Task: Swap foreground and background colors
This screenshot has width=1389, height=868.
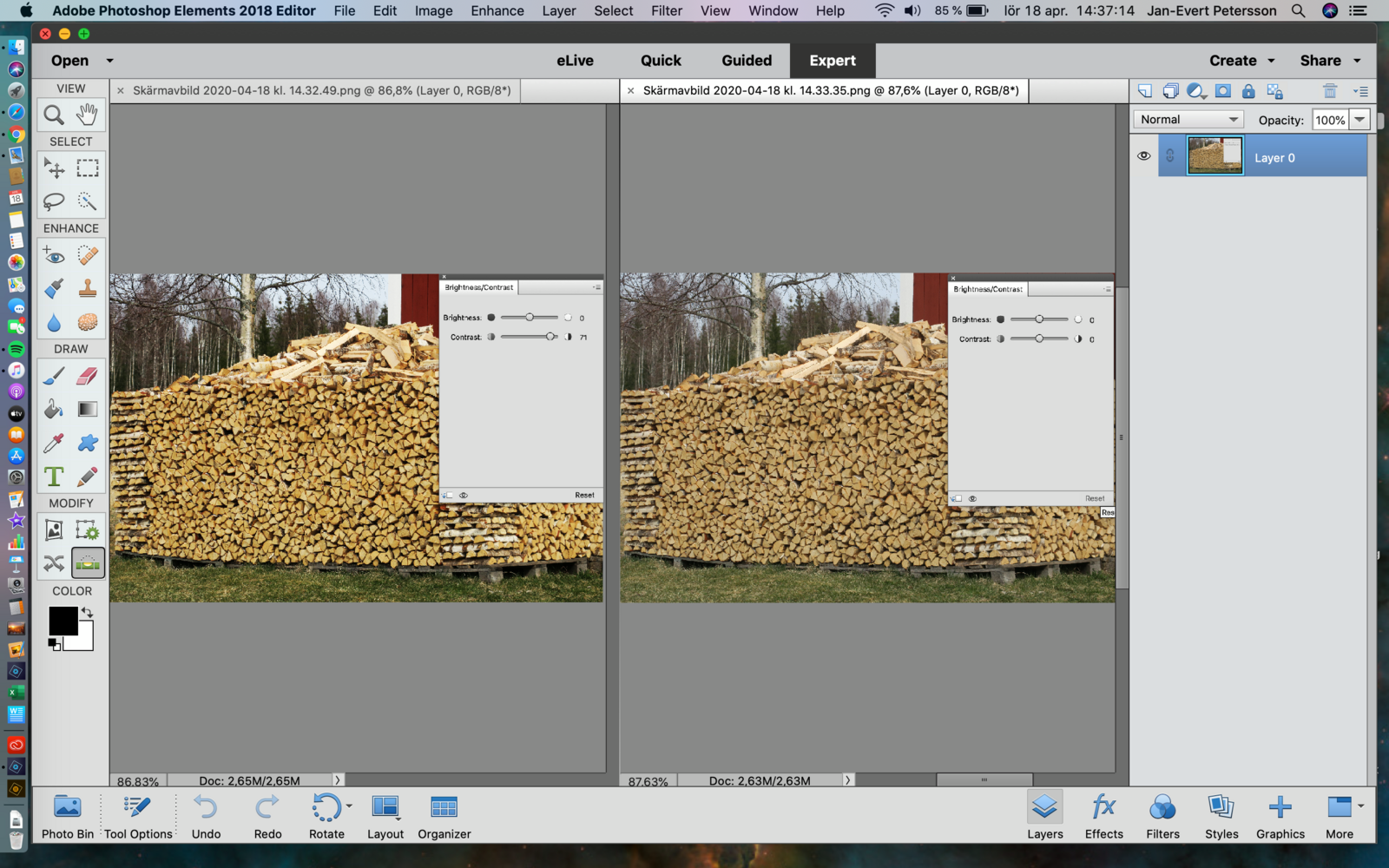Action: [87, 612]
